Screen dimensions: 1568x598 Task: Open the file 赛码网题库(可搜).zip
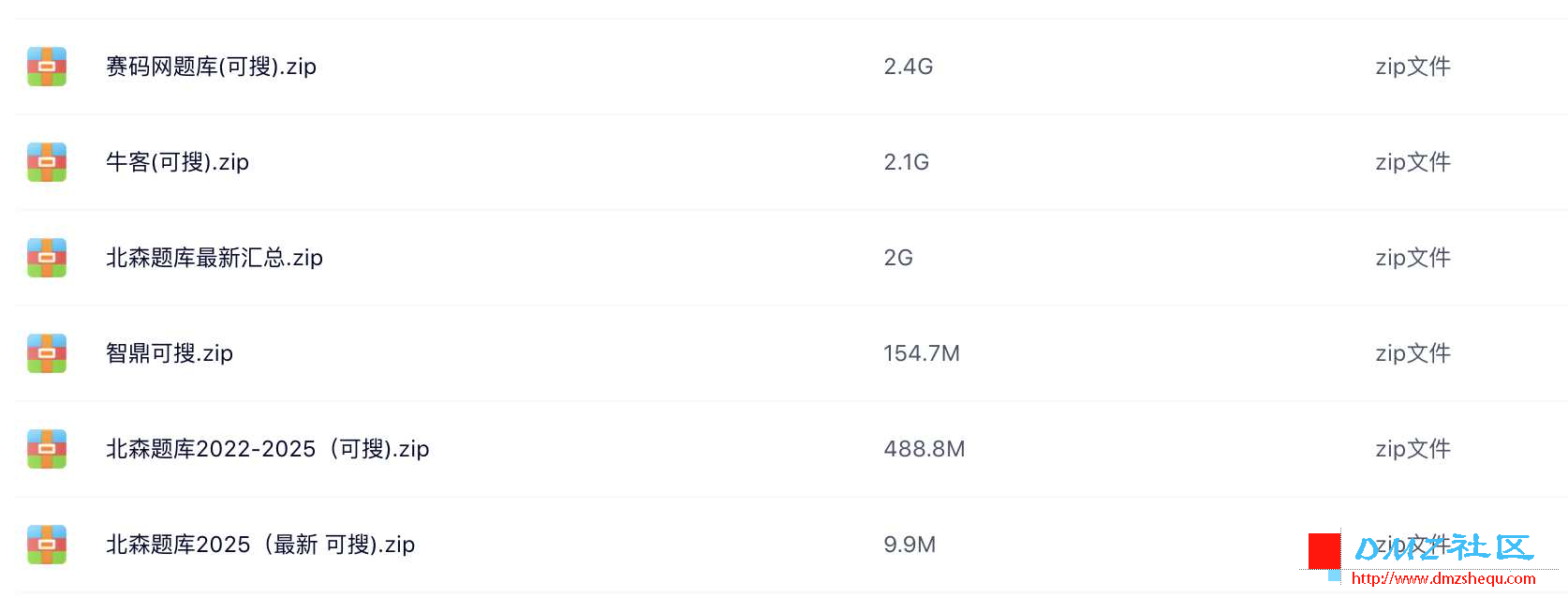pyautogui.click(x=211, y=67)
